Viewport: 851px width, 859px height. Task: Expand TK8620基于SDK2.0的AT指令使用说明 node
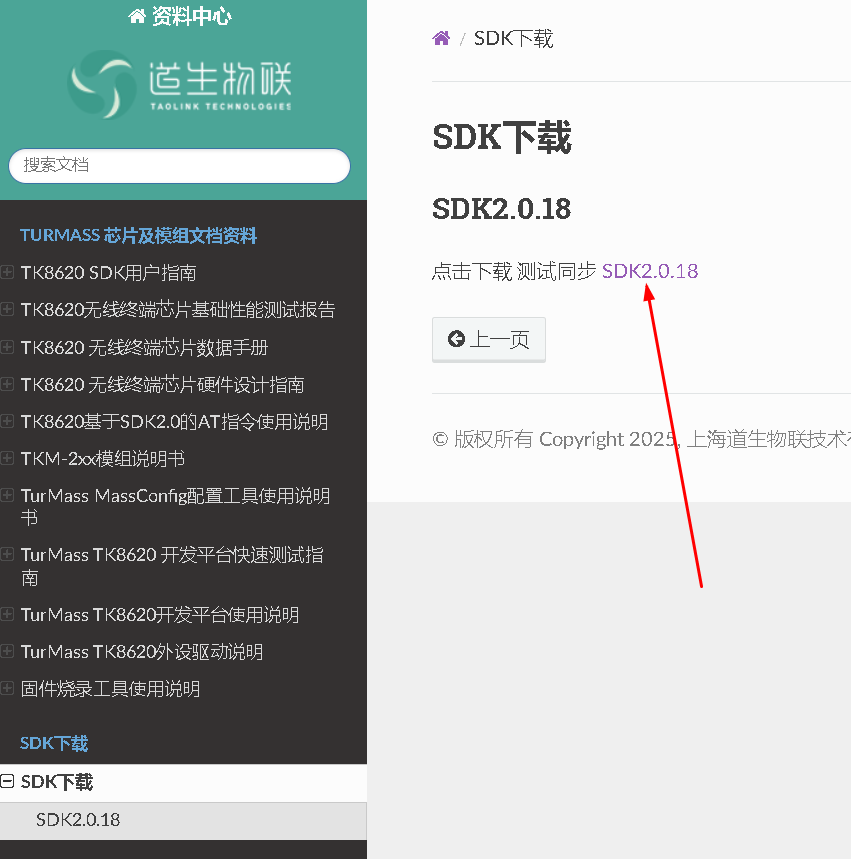[x=7, y=421]
